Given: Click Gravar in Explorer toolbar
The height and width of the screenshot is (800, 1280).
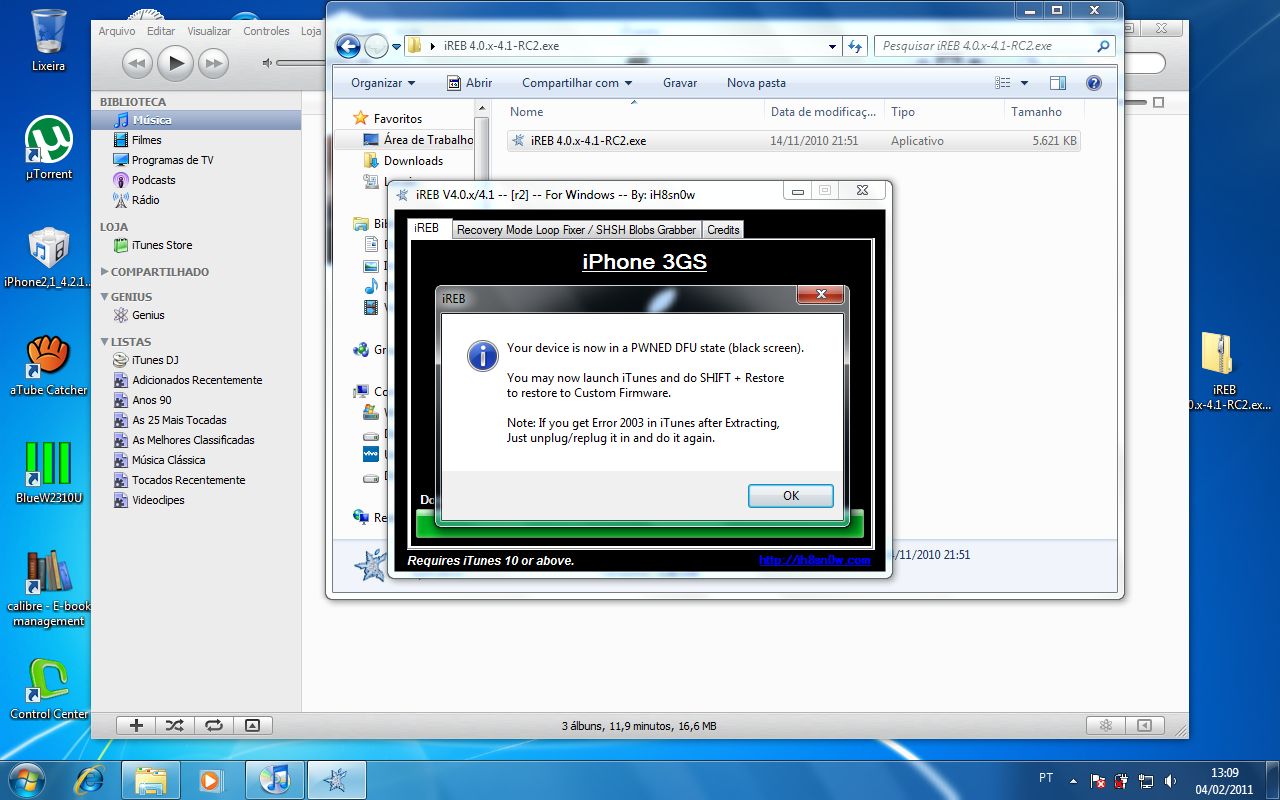Looking at the screenshot, I should [x=680, y=83].
